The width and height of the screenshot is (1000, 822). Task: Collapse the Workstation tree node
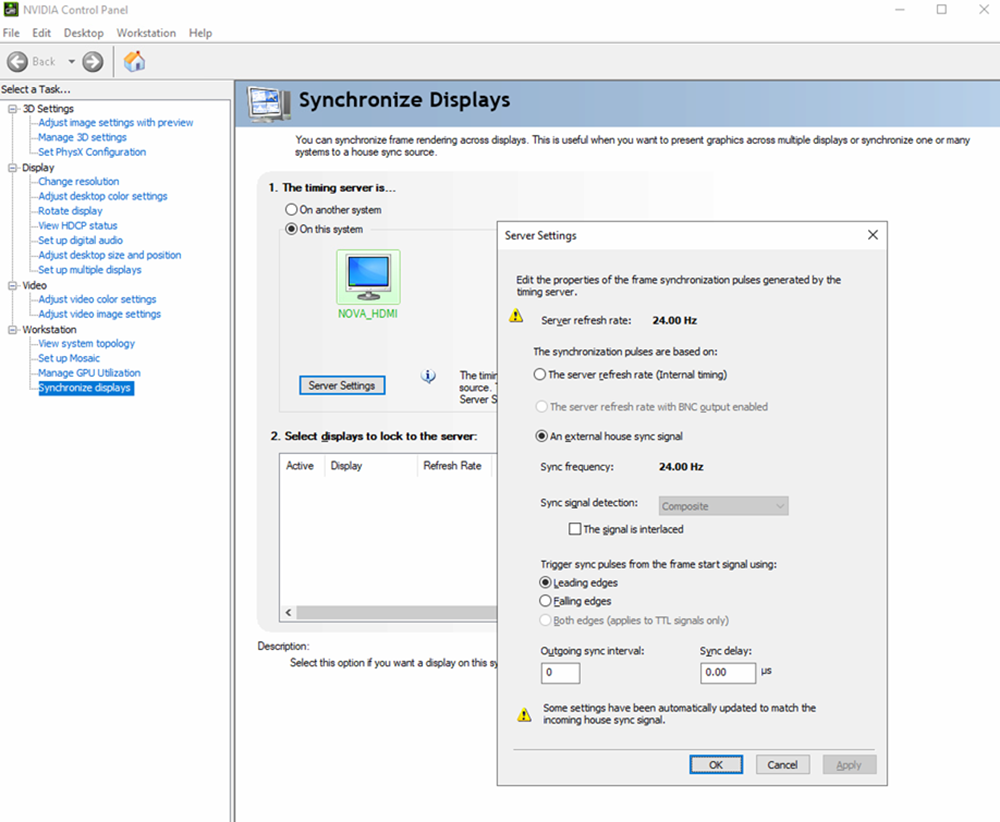12,329
